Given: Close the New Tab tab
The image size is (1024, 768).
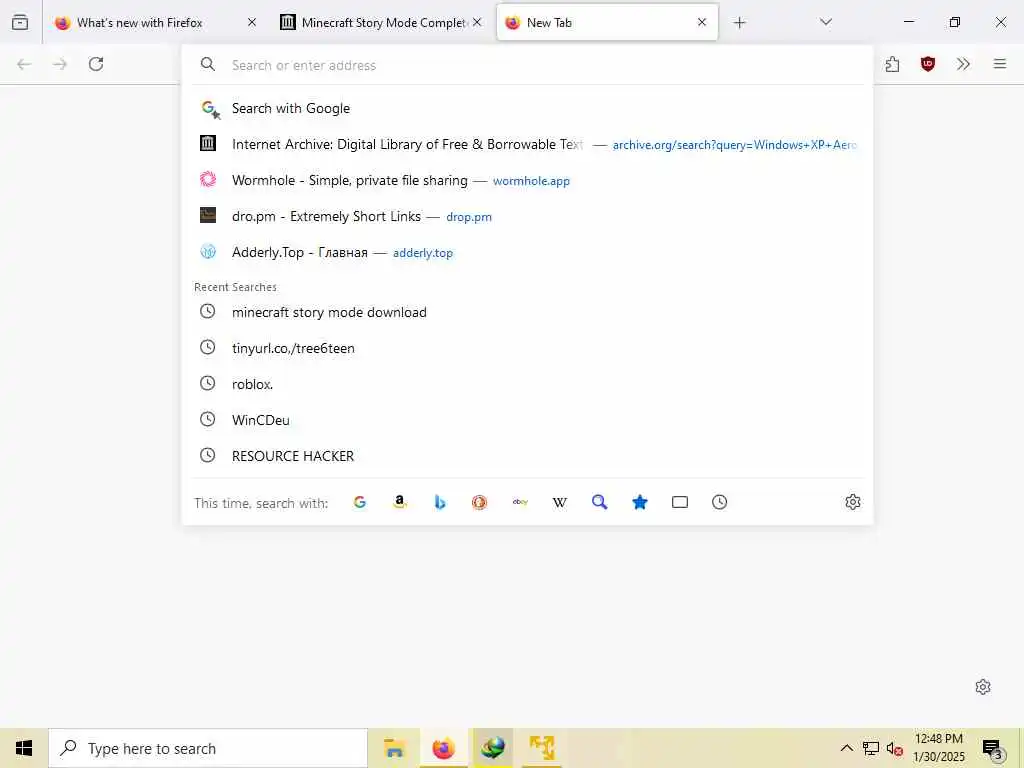Looking at the screenshot, I should pos(702,22).
